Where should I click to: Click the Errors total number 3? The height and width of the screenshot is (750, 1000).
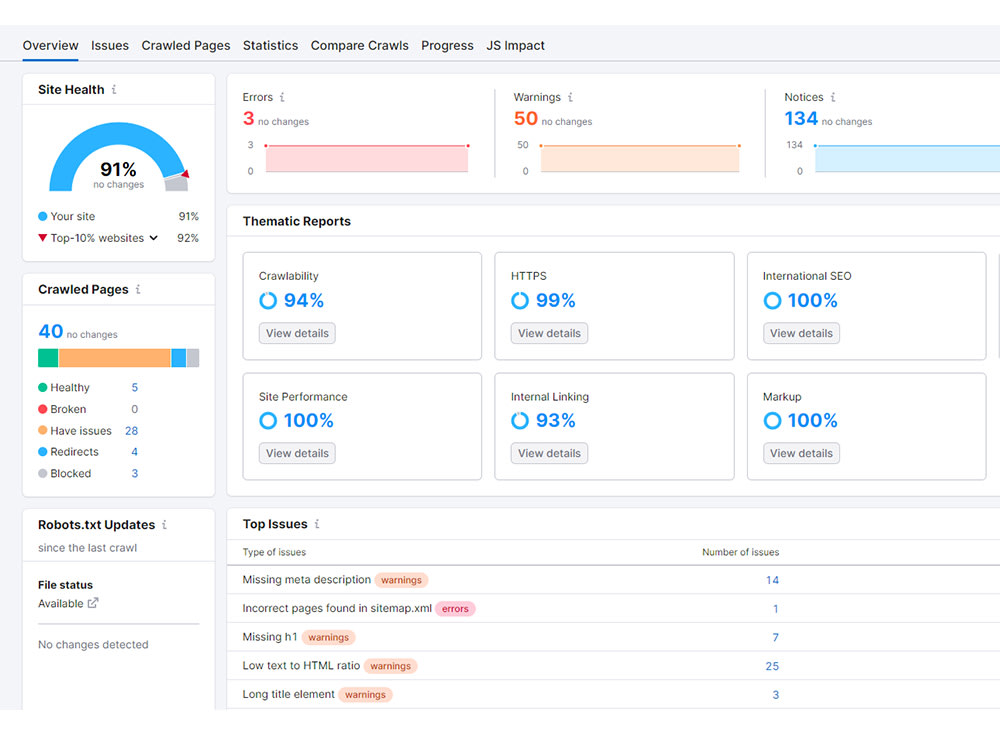[248, 118]
